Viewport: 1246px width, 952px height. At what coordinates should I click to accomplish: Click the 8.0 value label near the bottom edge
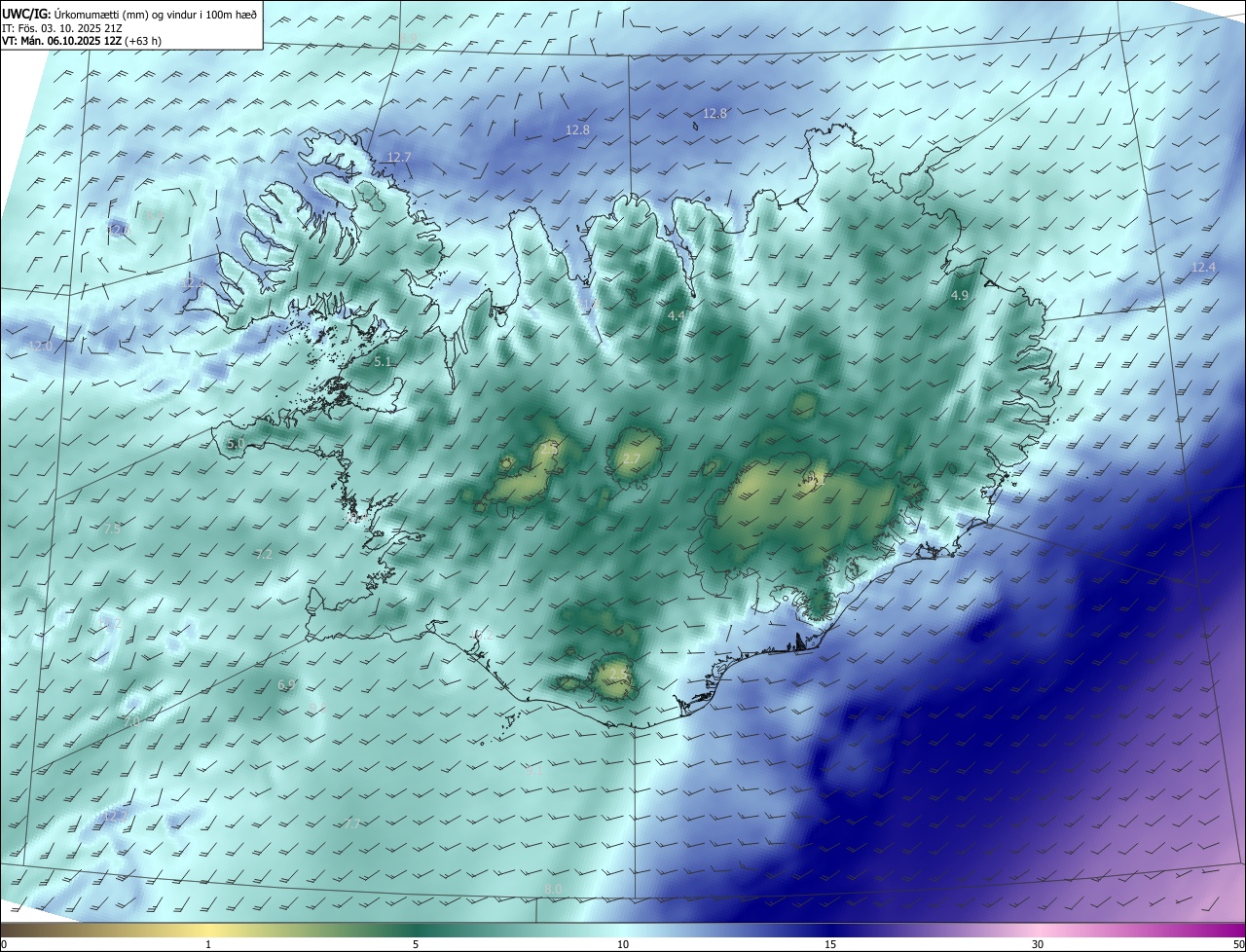click(x=553, y=890)
